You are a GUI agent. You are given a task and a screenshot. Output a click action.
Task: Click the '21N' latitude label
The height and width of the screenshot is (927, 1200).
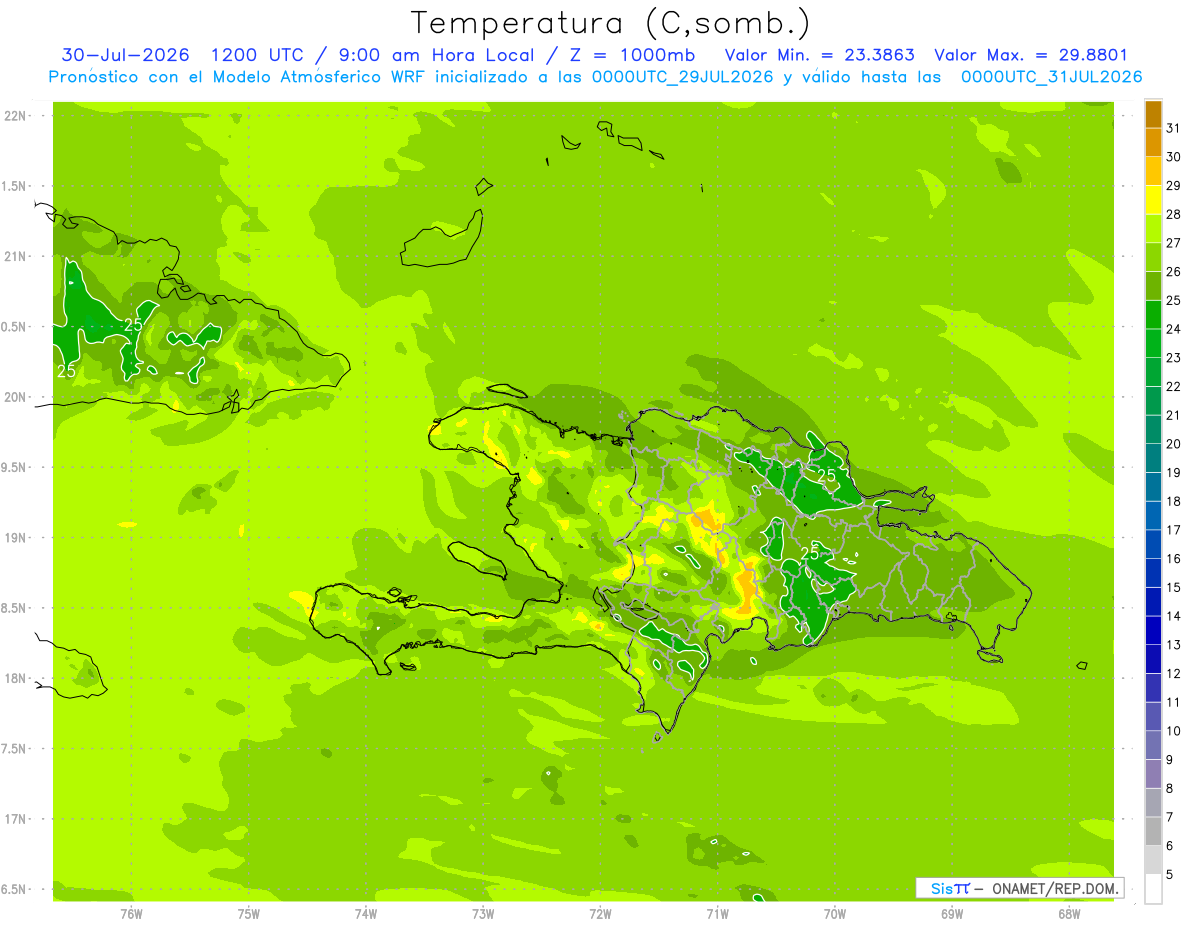click(16, 257)
